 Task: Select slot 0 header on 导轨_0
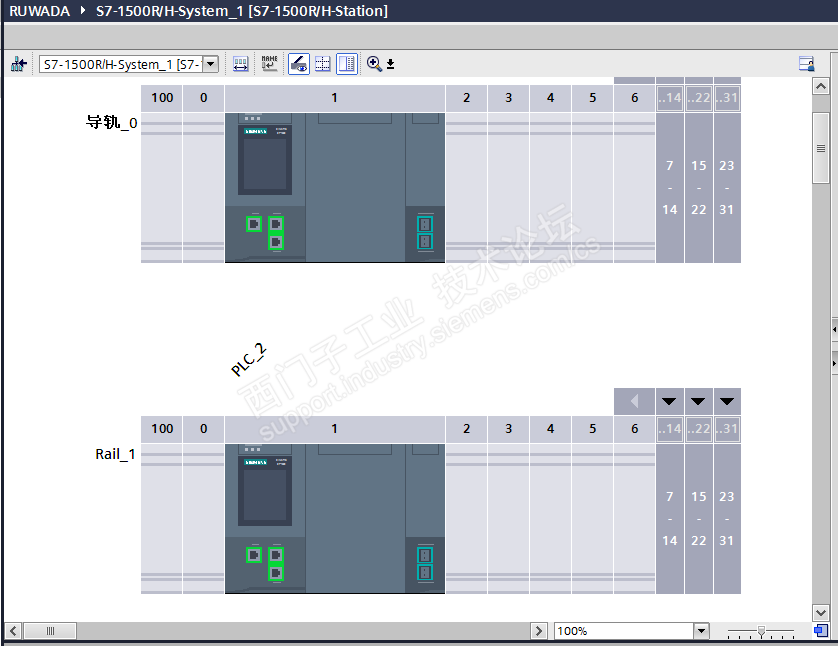coord(204,98)
